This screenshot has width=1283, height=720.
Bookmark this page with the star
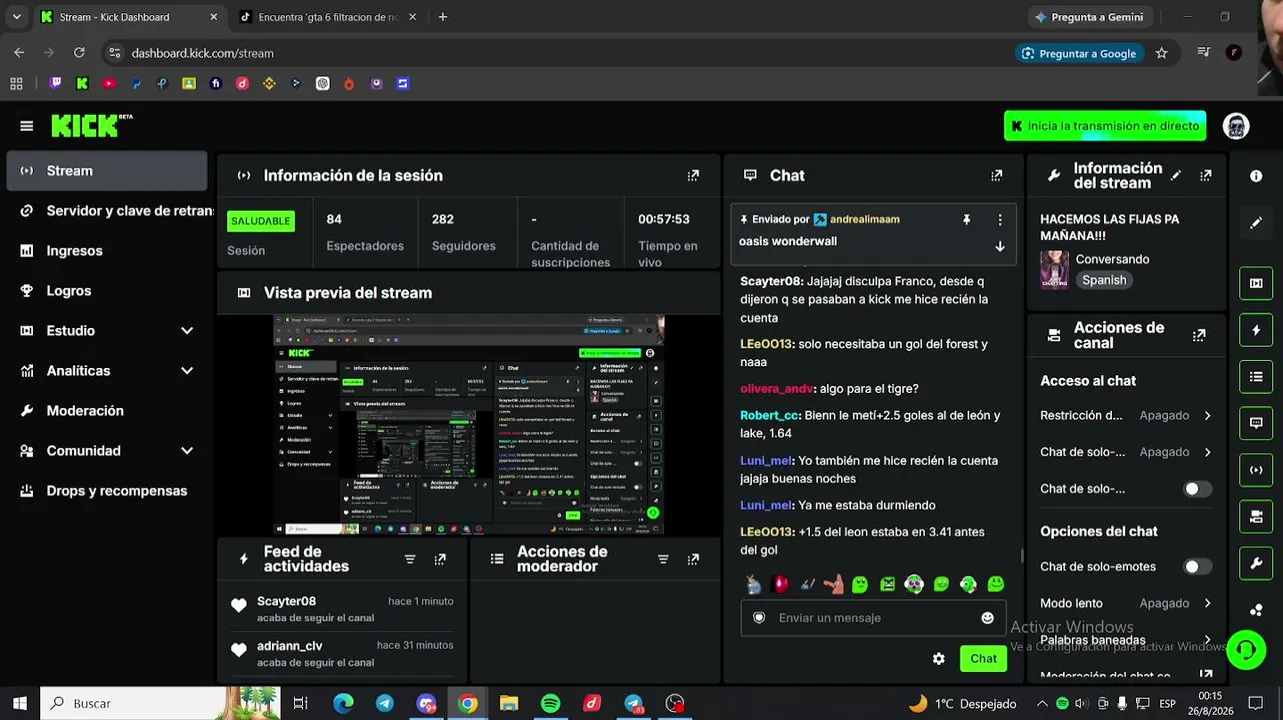1161,53
